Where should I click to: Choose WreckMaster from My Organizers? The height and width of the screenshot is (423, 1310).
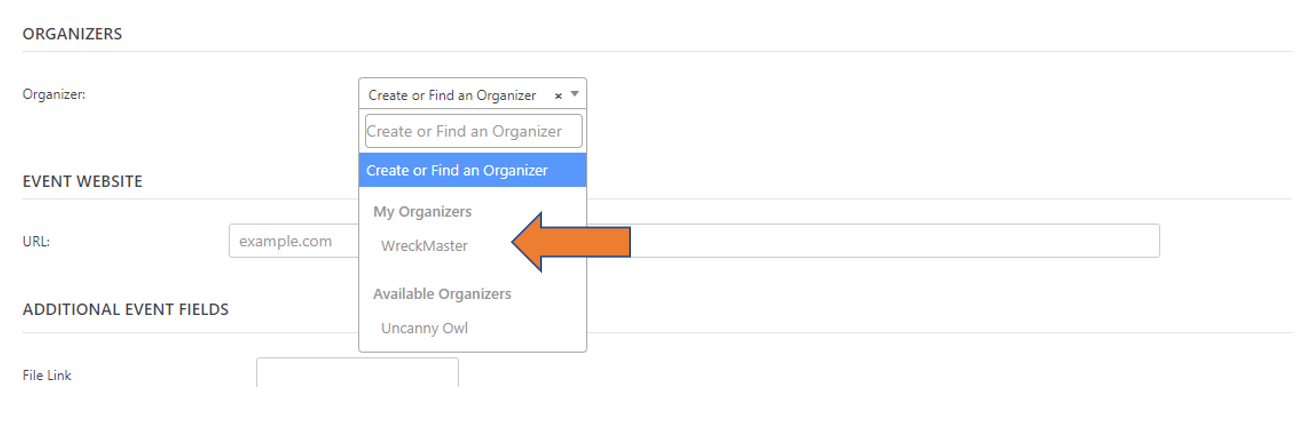(424, 246)
